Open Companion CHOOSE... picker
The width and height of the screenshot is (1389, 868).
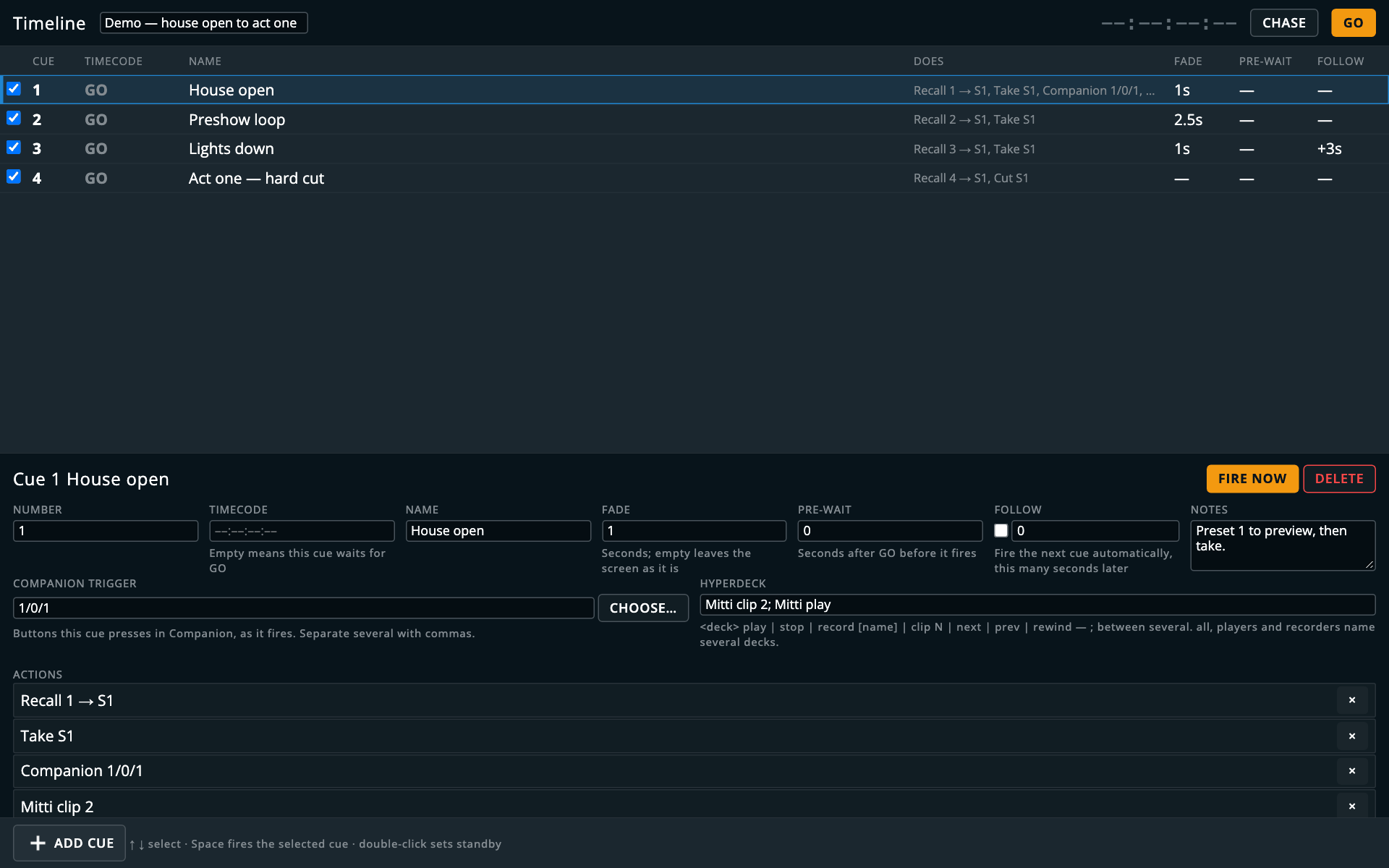tap(643, 608)
